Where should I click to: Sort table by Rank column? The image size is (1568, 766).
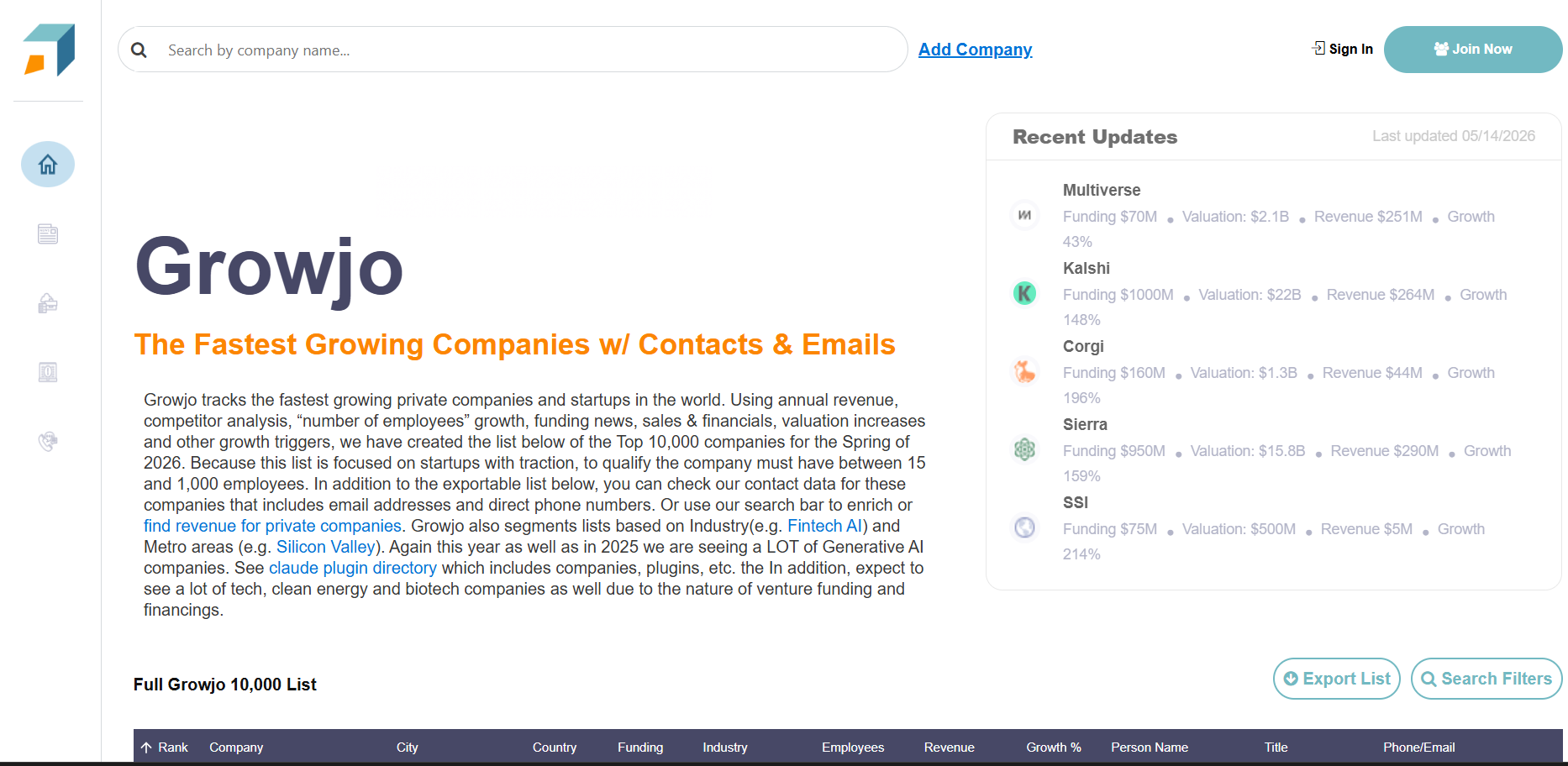tap(165, 748)
